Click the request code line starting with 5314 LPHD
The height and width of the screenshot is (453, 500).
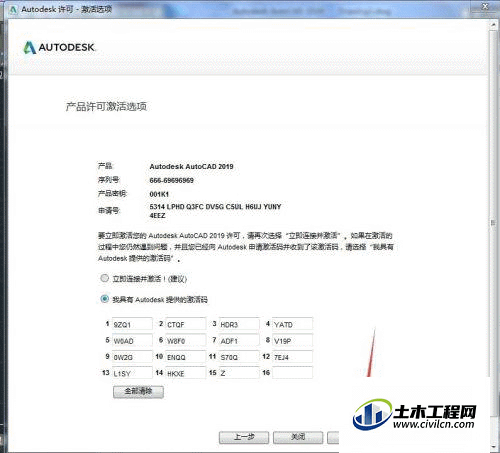[215, 207]
